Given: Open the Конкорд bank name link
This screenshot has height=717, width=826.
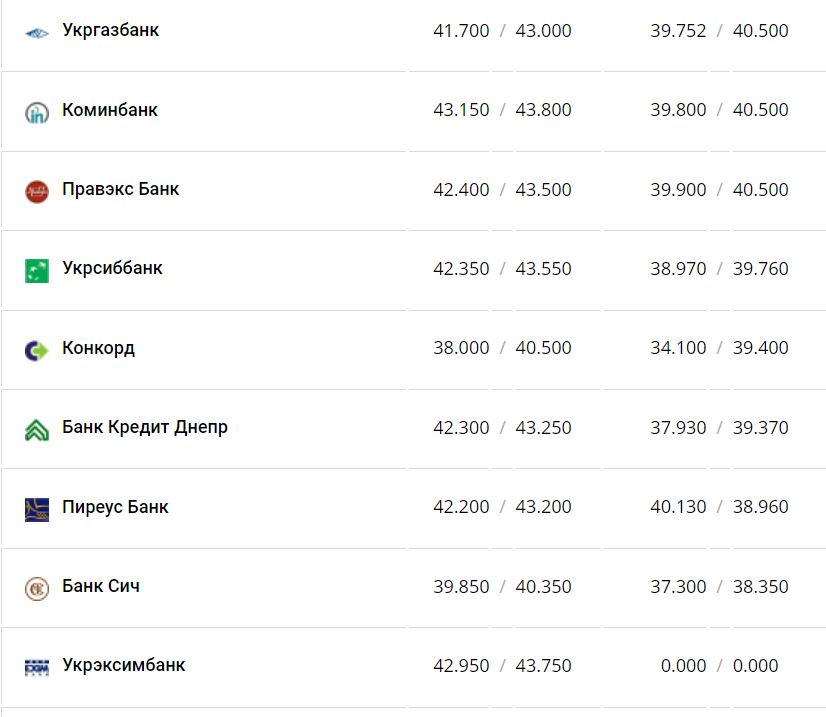Looking at the screenshot, I should (98, 348).
